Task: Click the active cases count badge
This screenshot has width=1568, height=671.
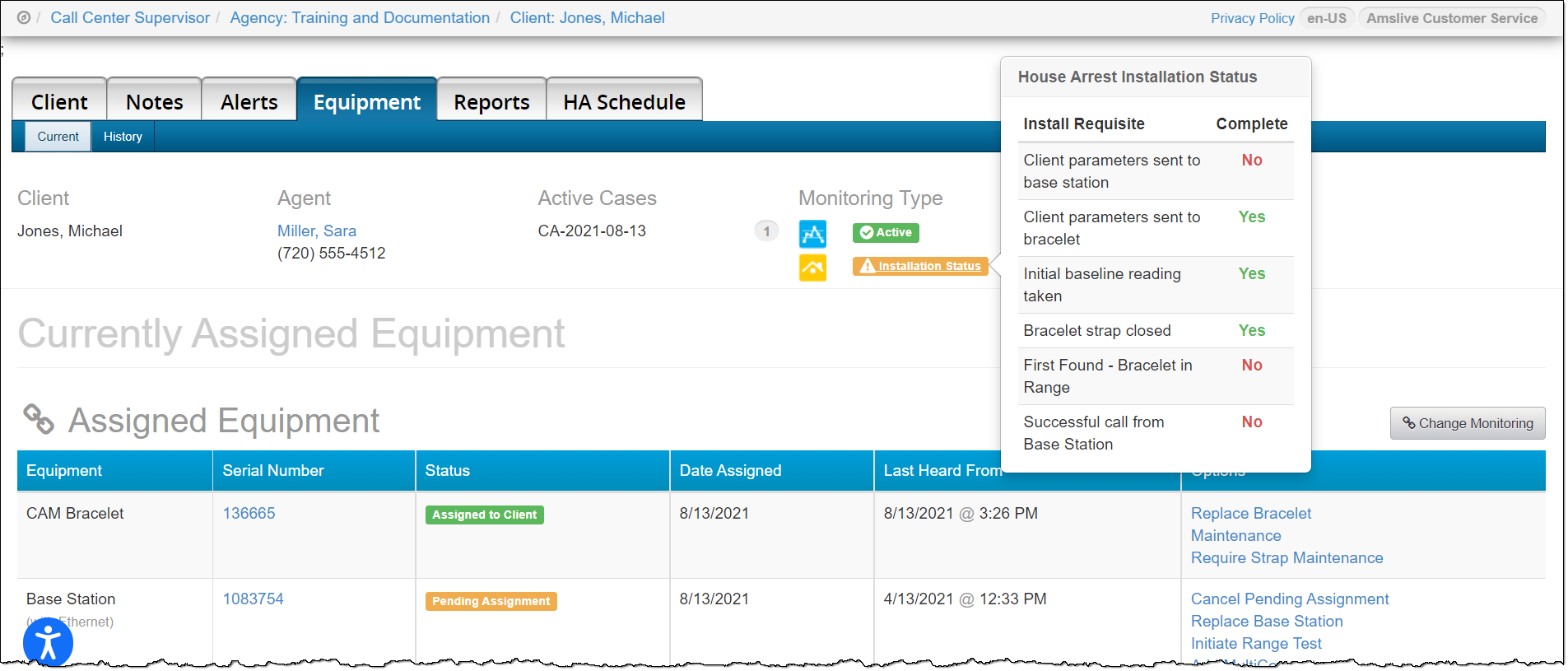Action: [x=766, y=231]
